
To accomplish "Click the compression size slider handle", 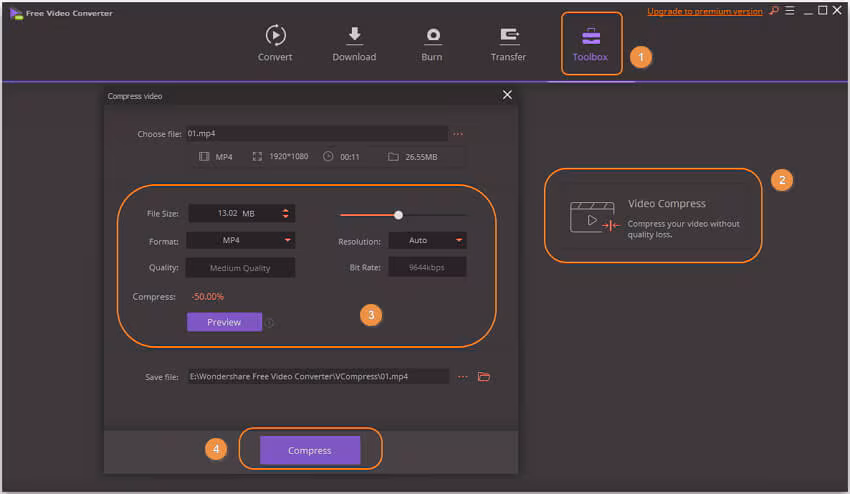I will point(398,215).
